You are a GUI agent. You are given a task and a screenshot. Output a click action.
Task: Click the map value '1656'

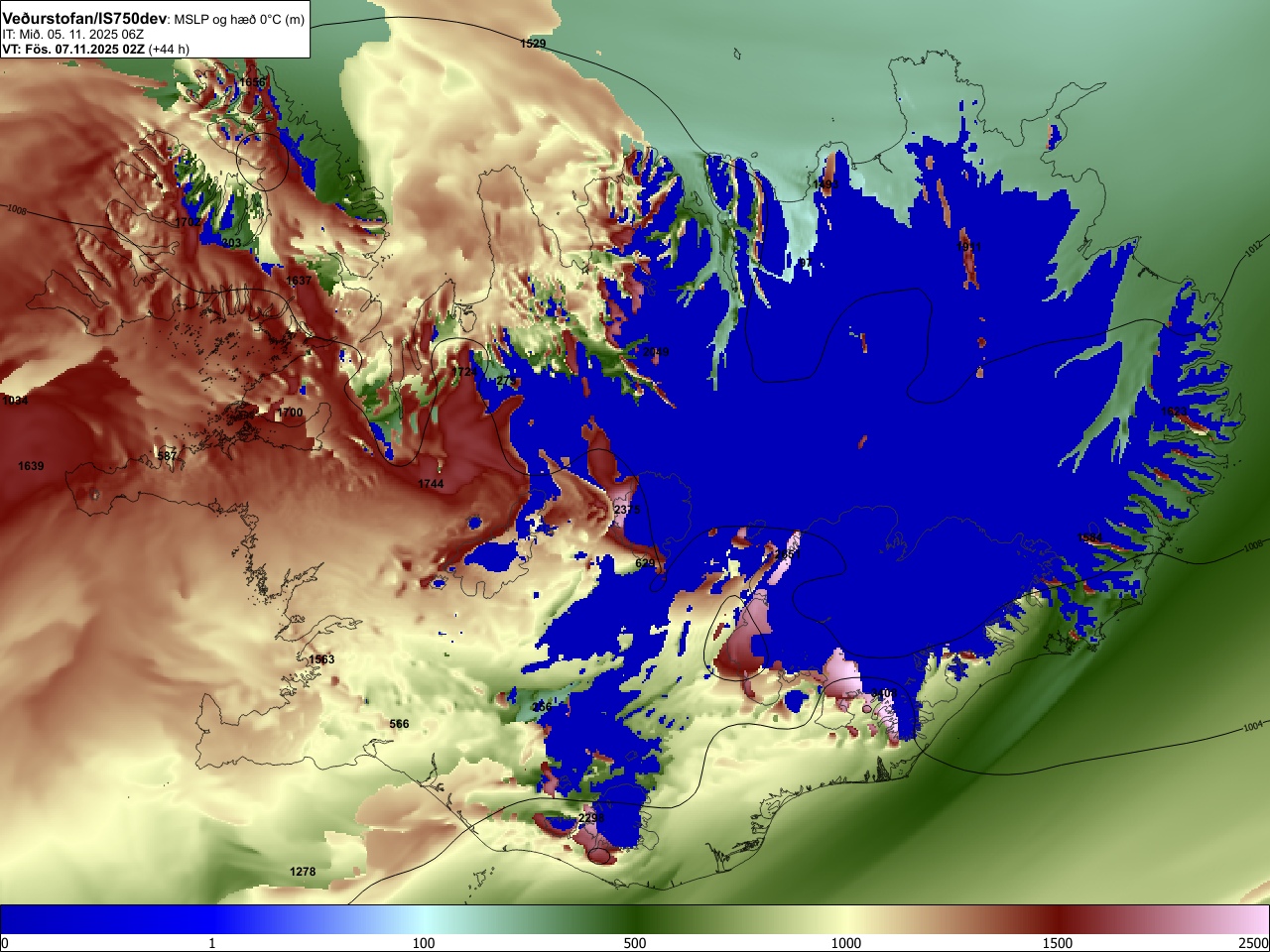click(x=253, y=82)
